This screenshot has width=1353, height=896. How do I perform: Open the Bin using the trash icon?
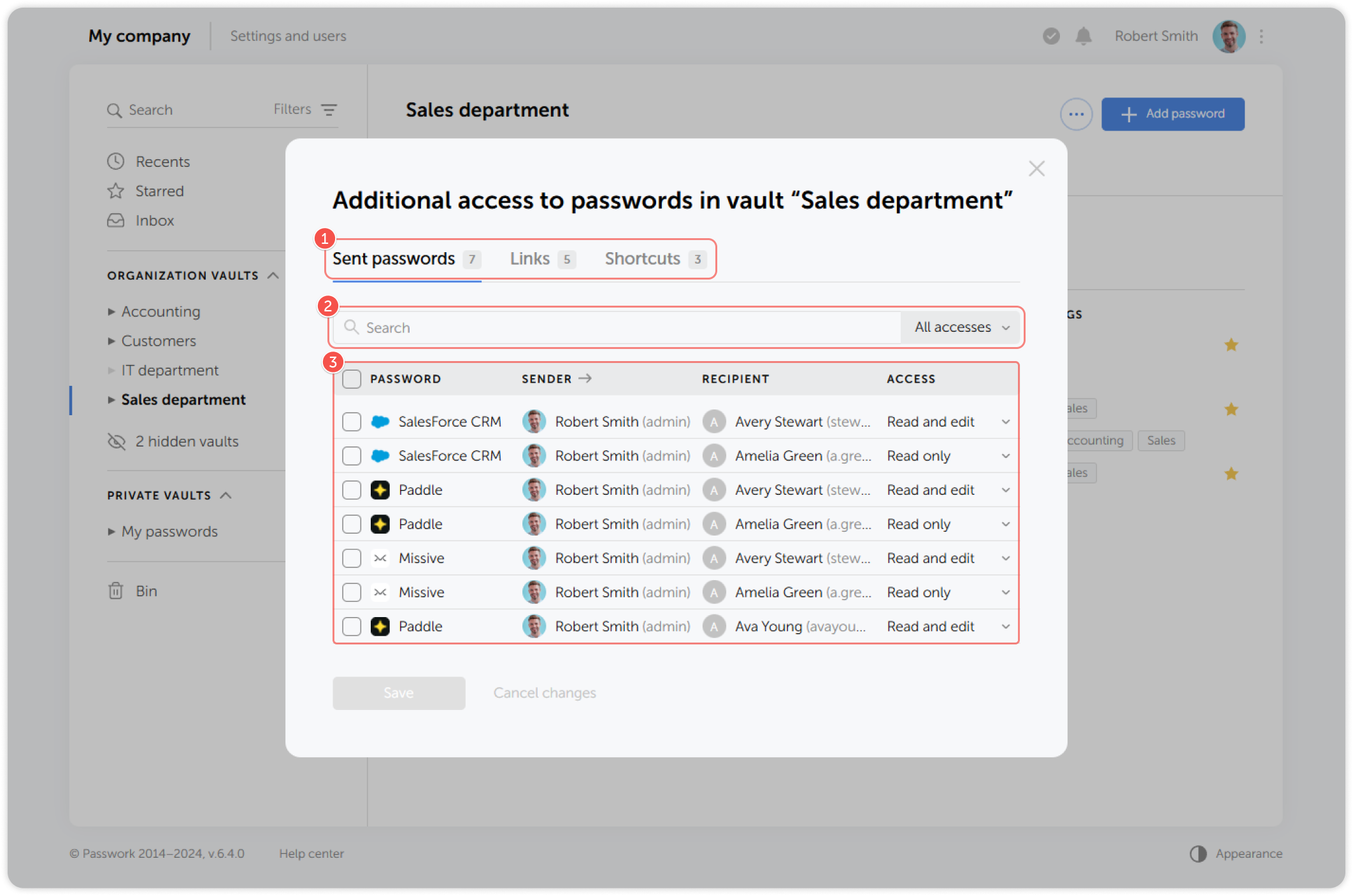click(x=115, y=591)
